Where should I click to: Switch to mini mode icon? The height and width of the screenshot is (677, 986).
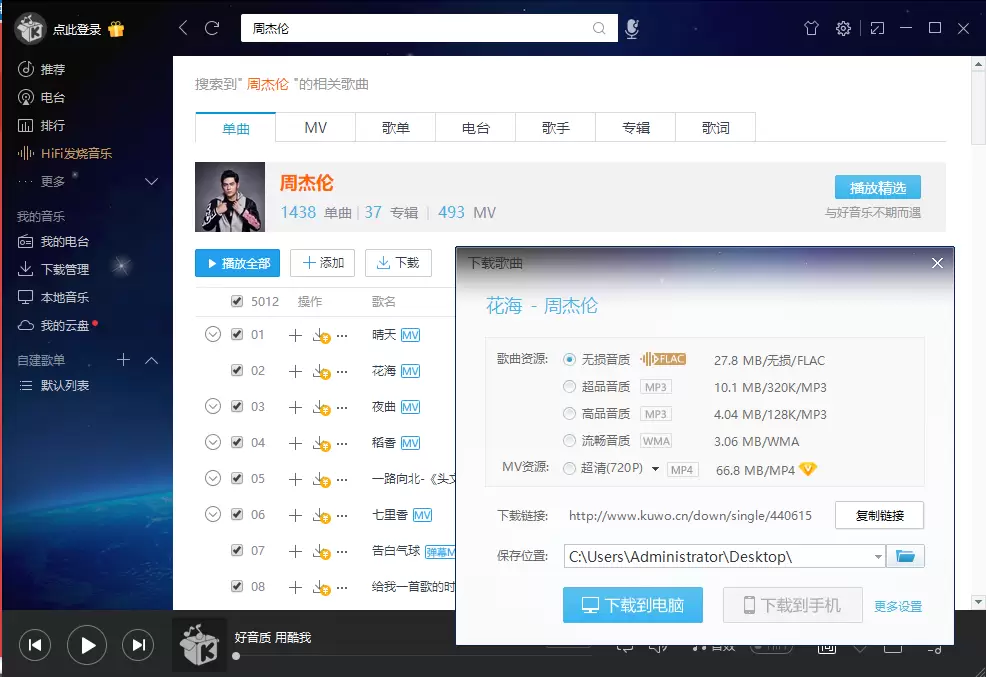(x=877, y=28)
